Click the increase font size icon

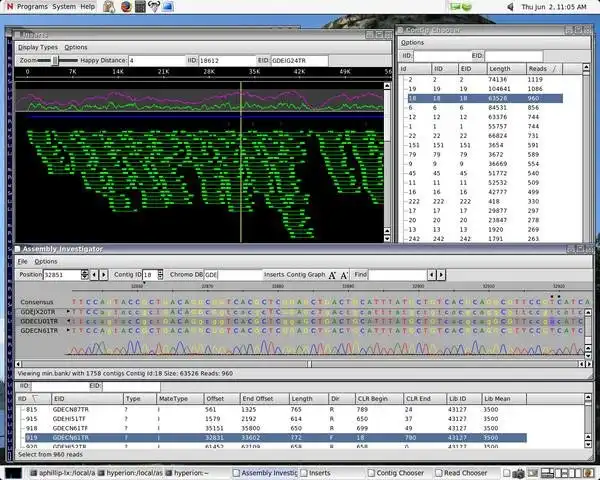pyautogui.click(x=332, y=275)
